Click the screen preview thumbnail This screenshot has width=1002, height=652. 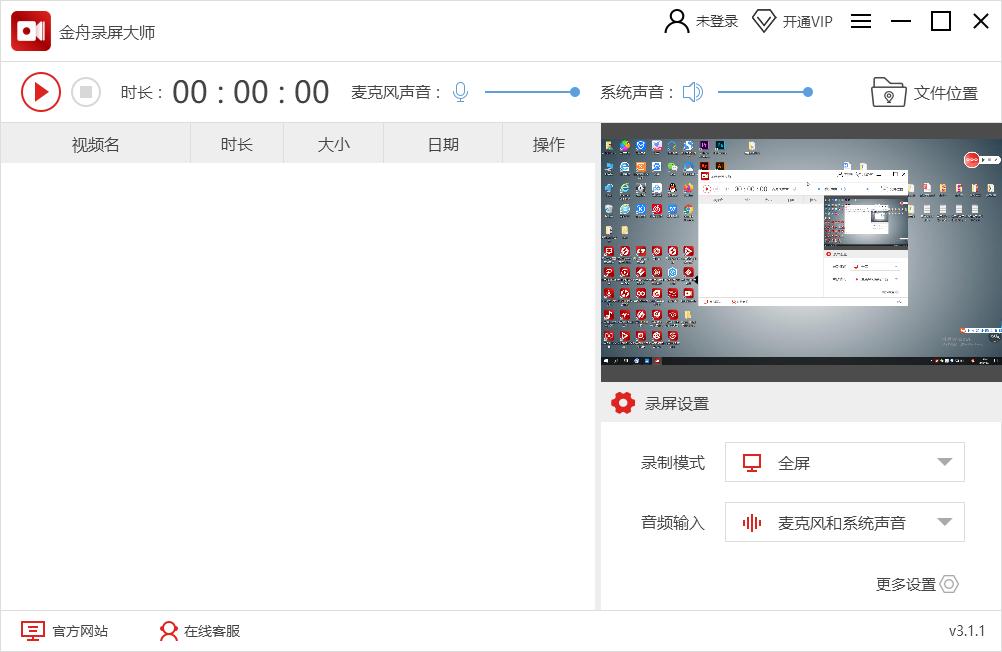801,252
